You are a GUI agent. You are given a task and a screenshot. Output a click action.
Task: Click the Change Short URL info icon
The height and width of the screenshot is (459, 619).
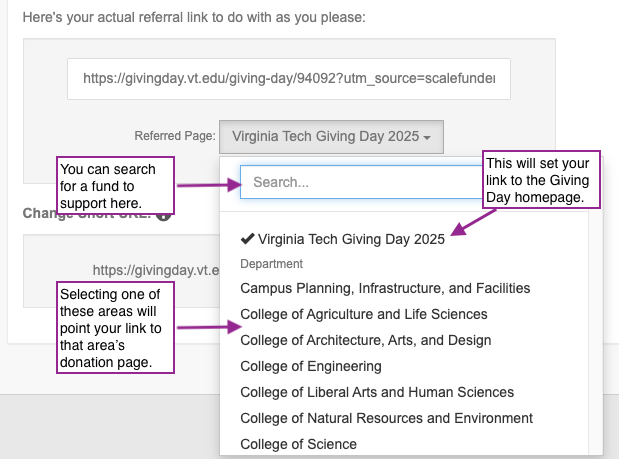click(x=163, y=215)
